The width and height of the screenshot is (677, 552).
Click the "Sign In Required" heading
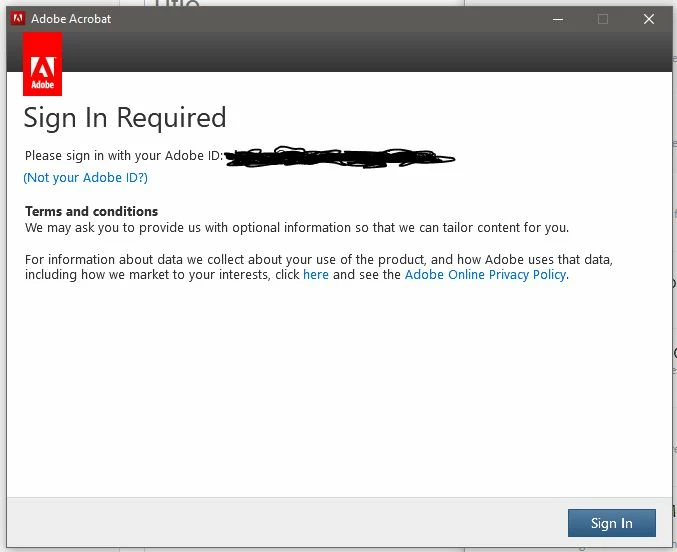click(x=125, y=118)
